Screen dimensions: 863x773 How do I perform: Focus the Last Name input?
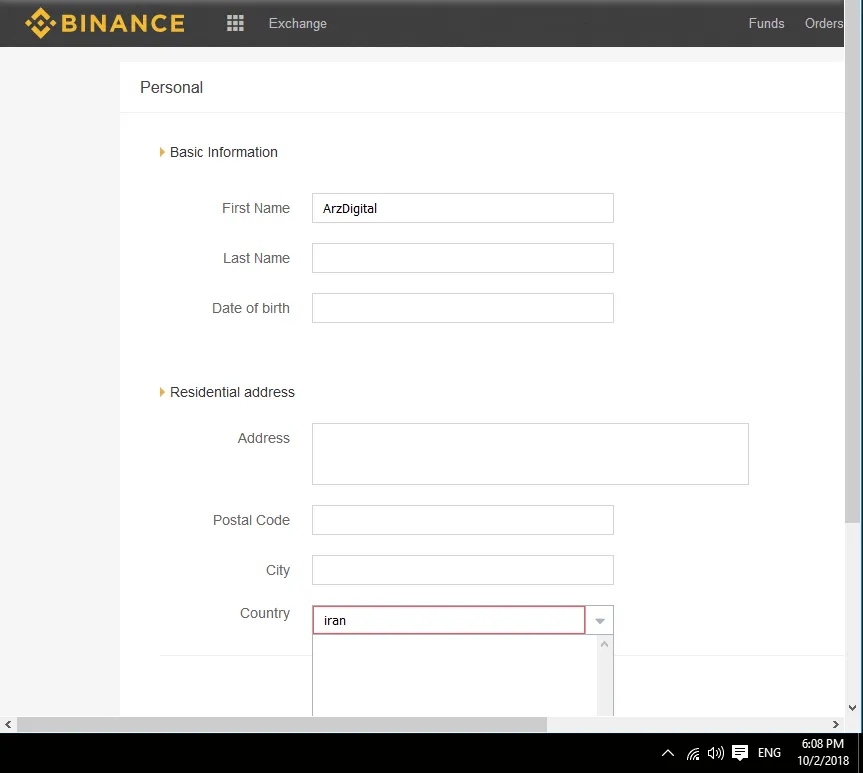coord(462,258)
